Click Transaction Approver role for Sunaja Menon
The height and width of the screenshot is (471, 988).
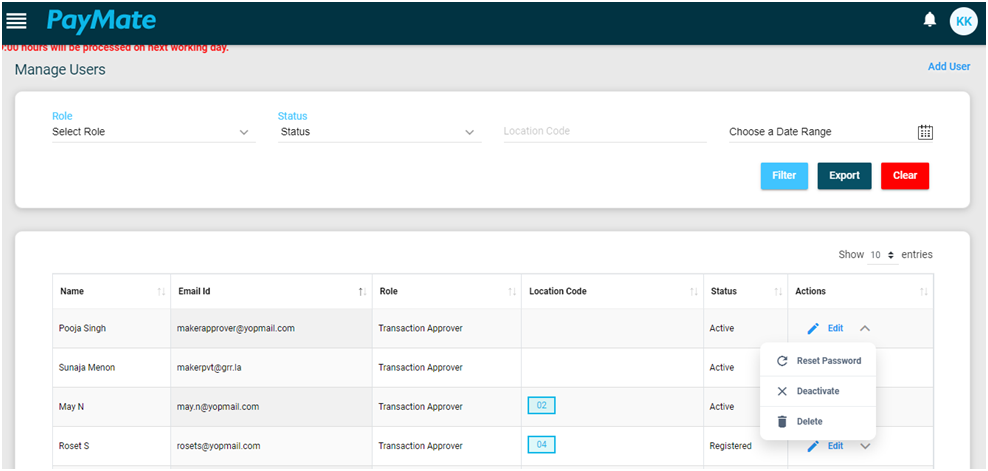420,368
